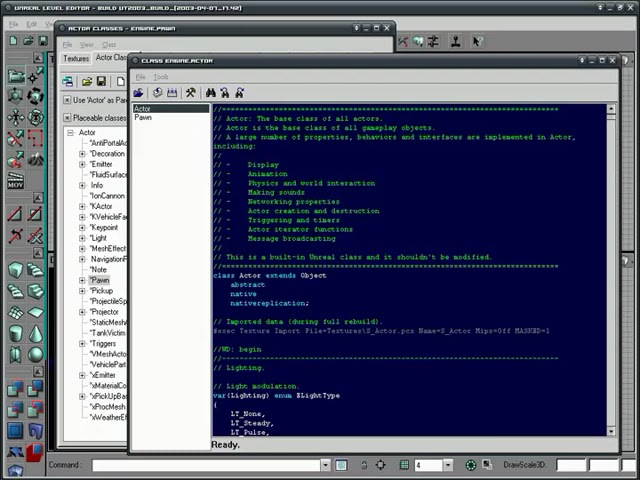This screenshot has width=640, height=480.
Task: Click the Volumetric sheet builder icon
Action: (x=16, y=354)
